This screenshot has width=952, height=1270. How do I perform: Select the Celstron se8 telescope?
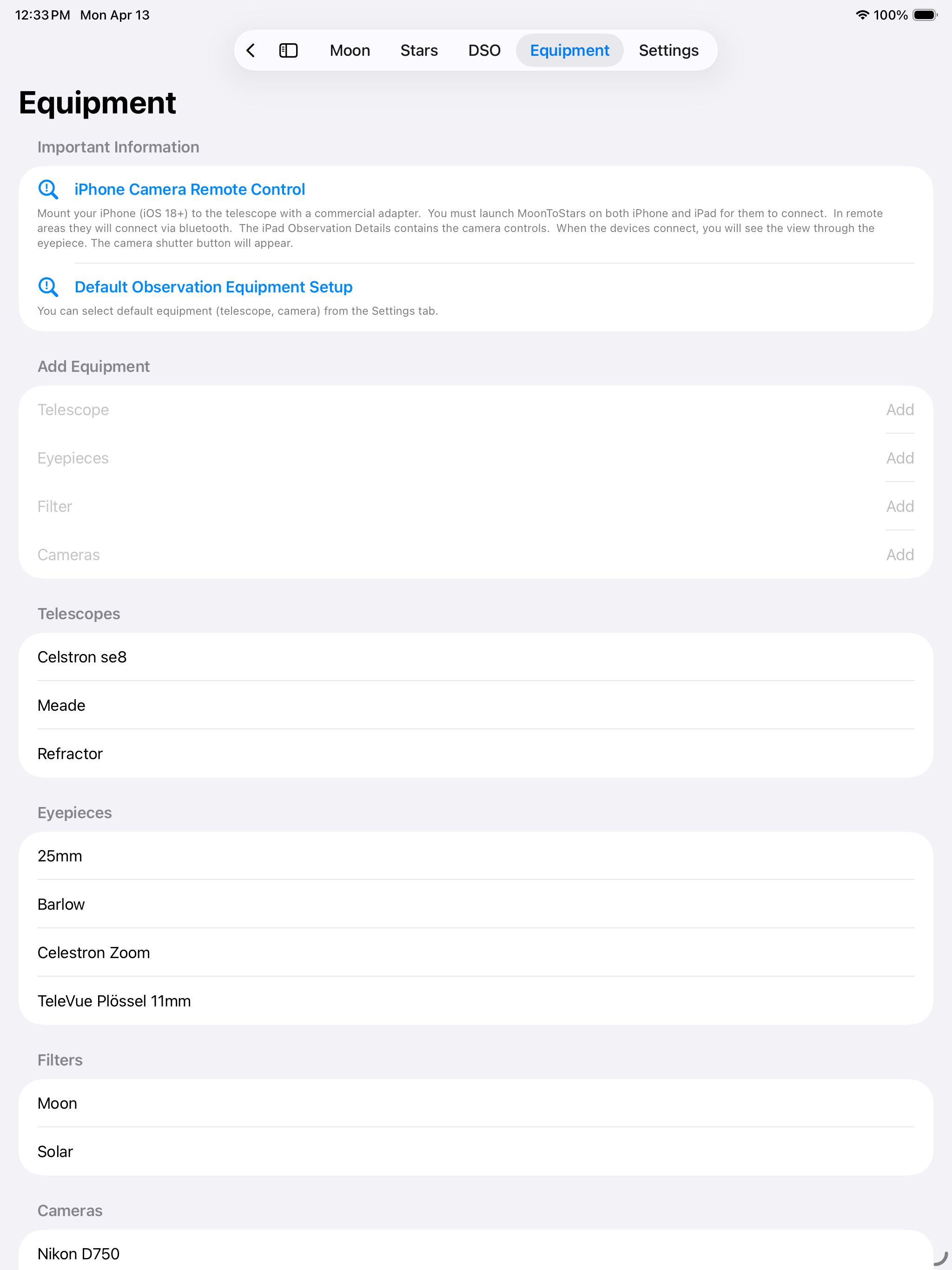point(476,657)
